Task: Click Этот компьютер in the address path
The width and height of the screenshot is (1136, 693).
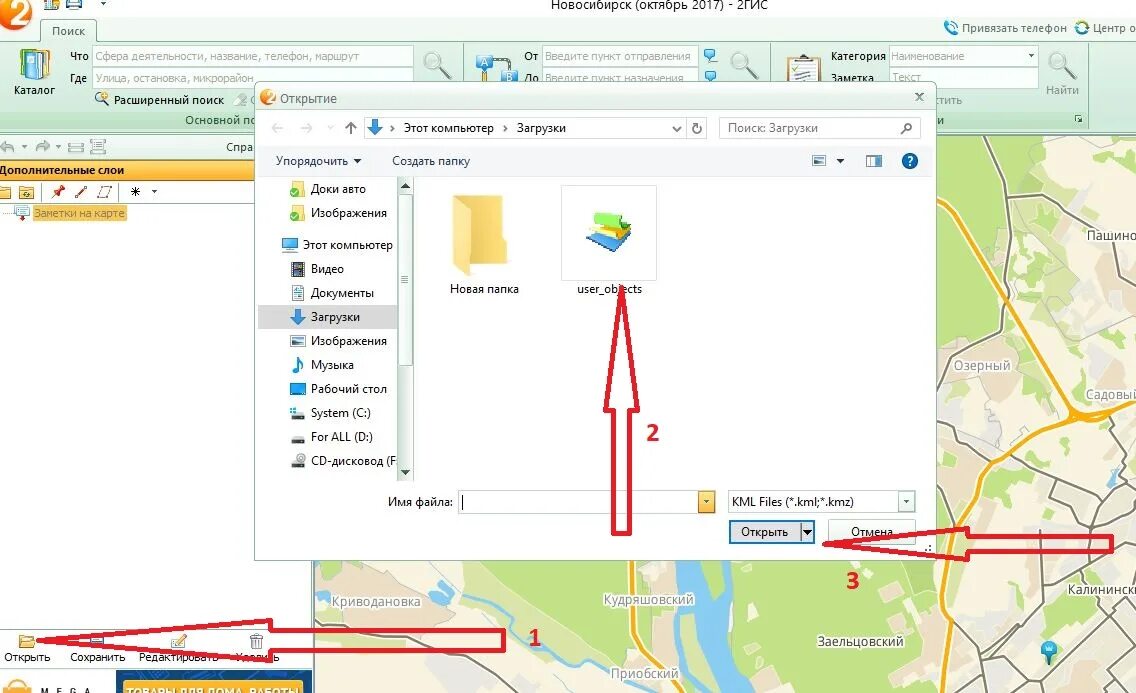Action: [x=448, y=128]
